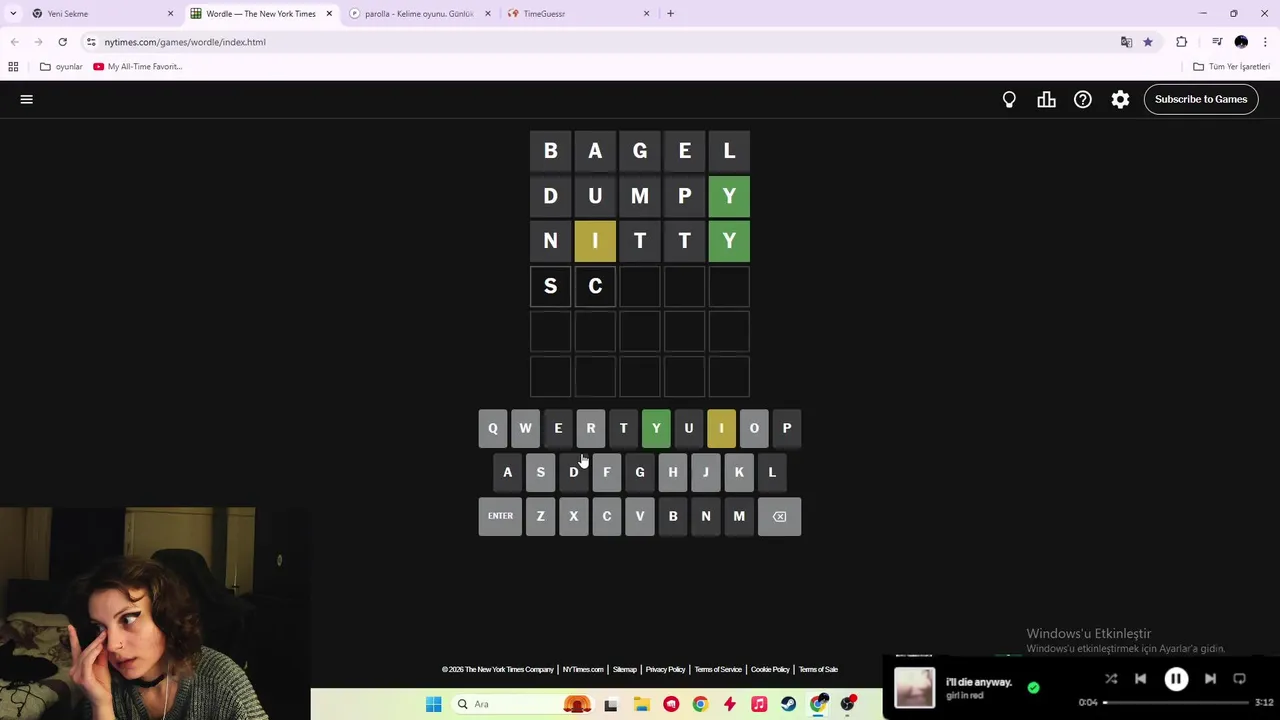Image resolution: width=1280 pixels, height=720 pixels.
Task: Tap the W key on the Wordle keyboard
Action: [x=525, y=428]
